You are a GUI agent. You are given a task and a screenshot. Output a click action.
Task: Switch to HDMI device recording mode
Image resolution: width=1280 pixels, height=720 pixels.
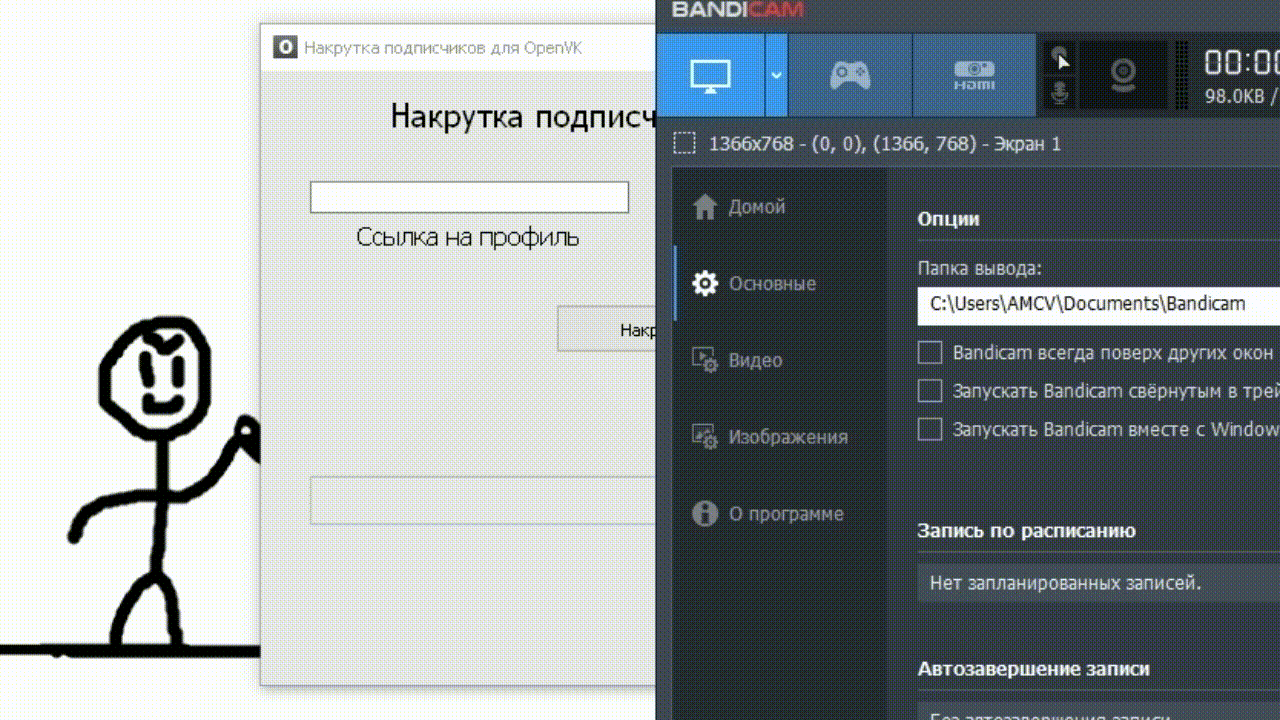tap(974, 75)
